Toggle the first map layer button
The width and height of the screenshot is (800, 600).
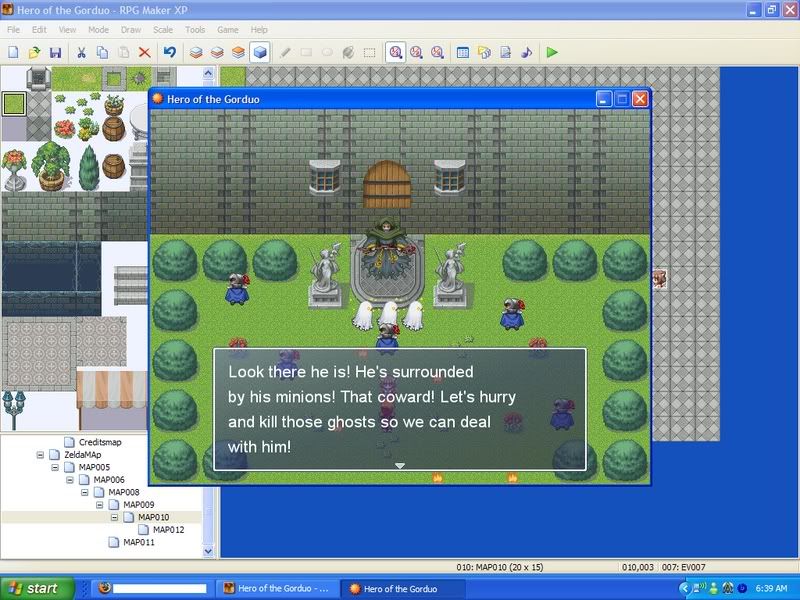(x=196, y=52)
